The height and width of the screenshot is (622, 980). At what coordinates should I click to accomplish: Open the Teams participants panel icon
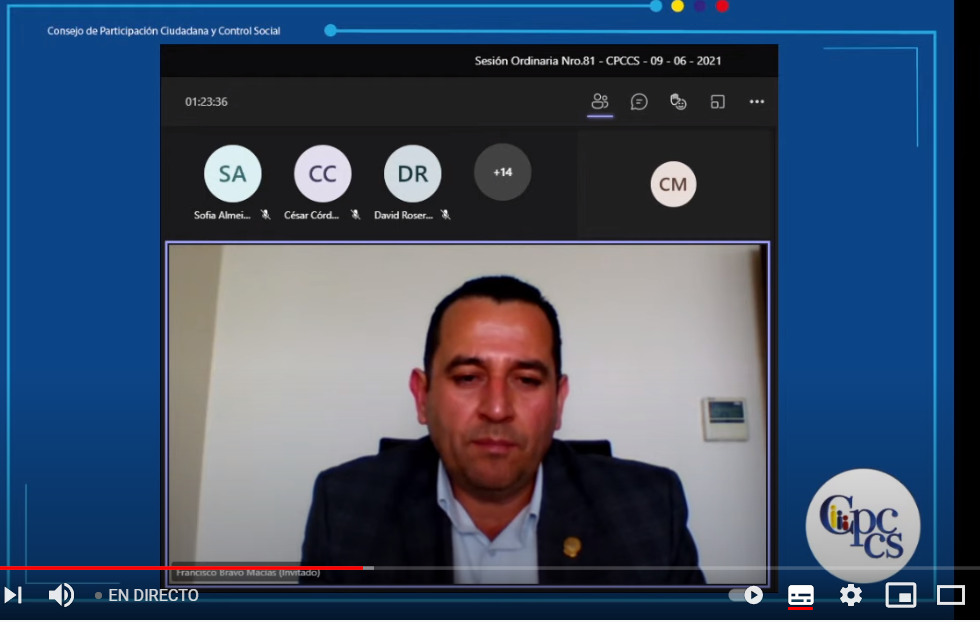click(x=600, y=101)
